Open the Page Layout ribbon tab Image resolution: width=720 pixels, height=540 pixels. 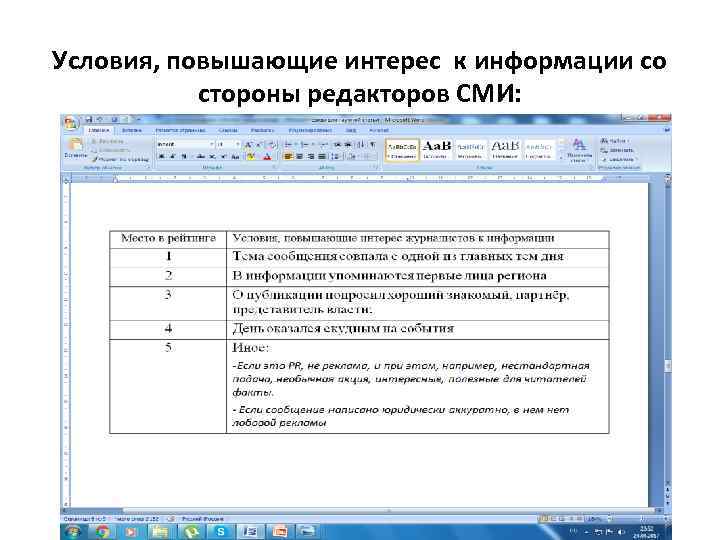[x=180, y=131]
